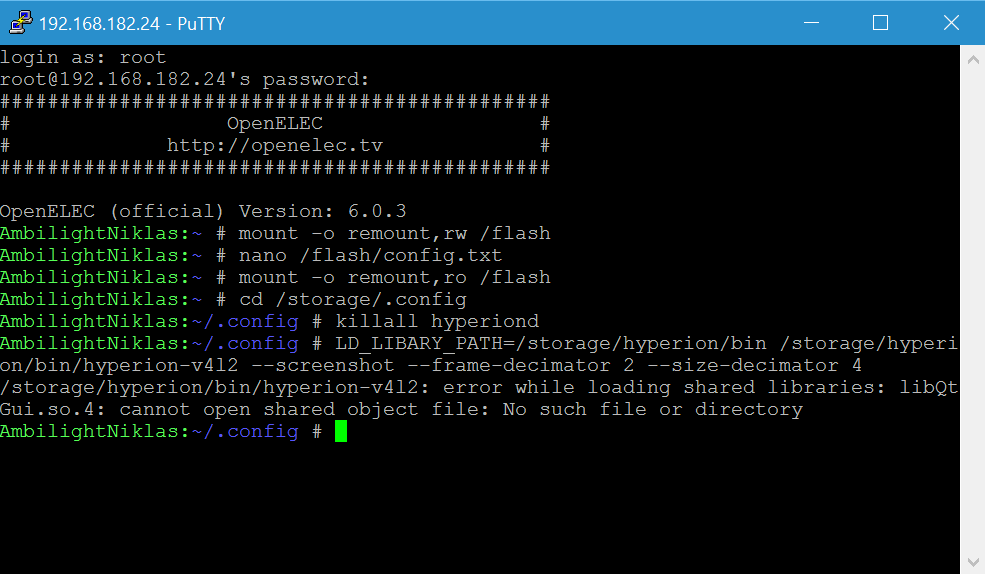Viewport: 985px width, 574px height.
Task: Click the mount remount,ro /flash command
Action: coord(394,278)
